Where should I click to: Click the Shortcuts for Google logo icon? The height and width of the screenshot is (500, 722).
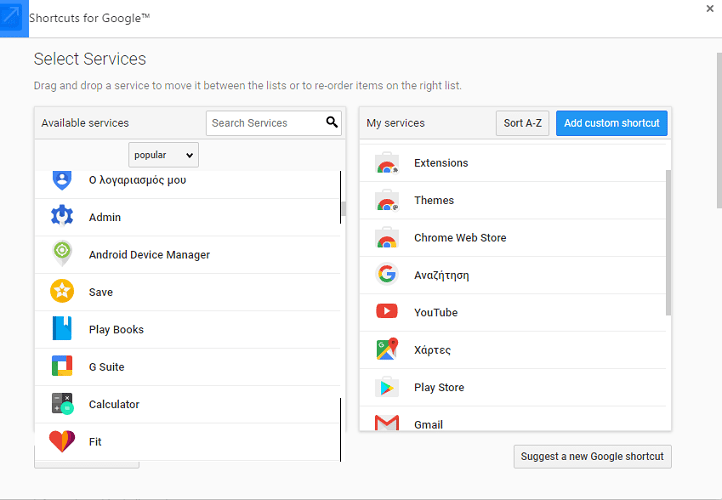pos(14,18)
